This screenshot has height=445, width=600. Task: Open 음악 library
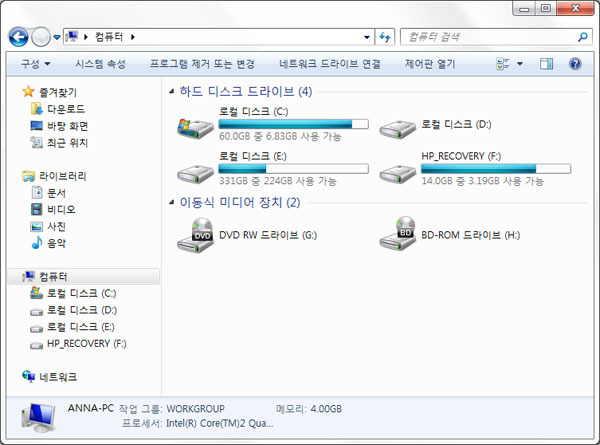coord(56,243)
